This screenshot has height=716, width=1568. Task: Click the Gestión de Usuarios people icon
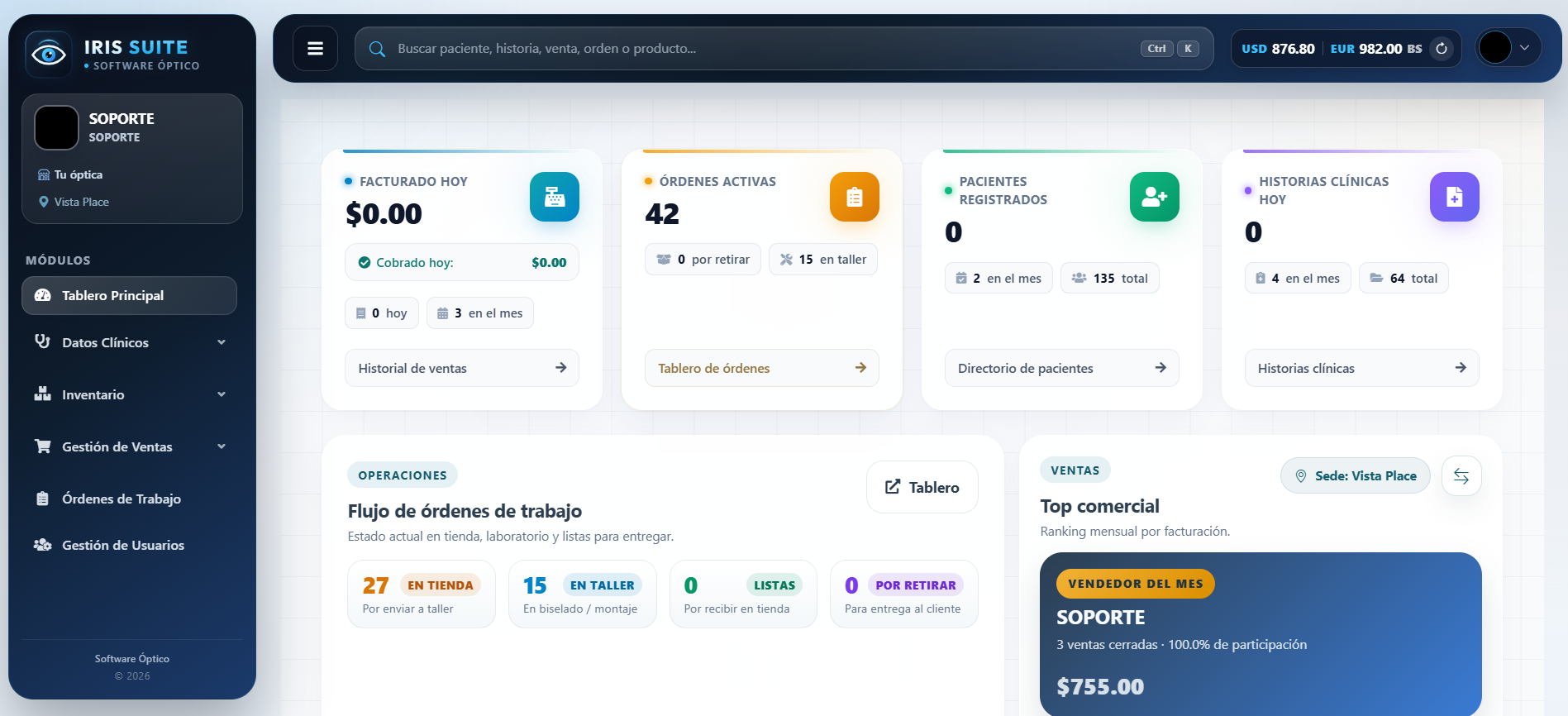point(42,545)
